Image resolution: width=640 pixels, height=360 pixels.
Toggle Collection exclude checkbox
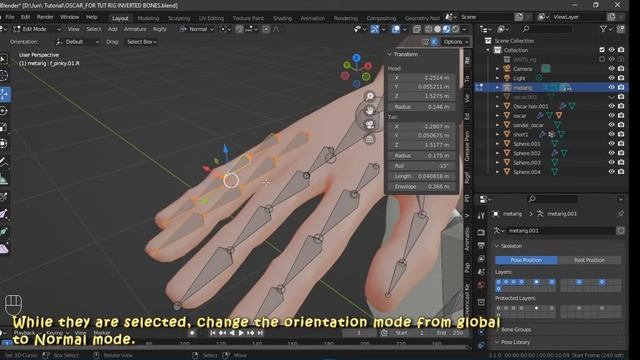point(602,50)
